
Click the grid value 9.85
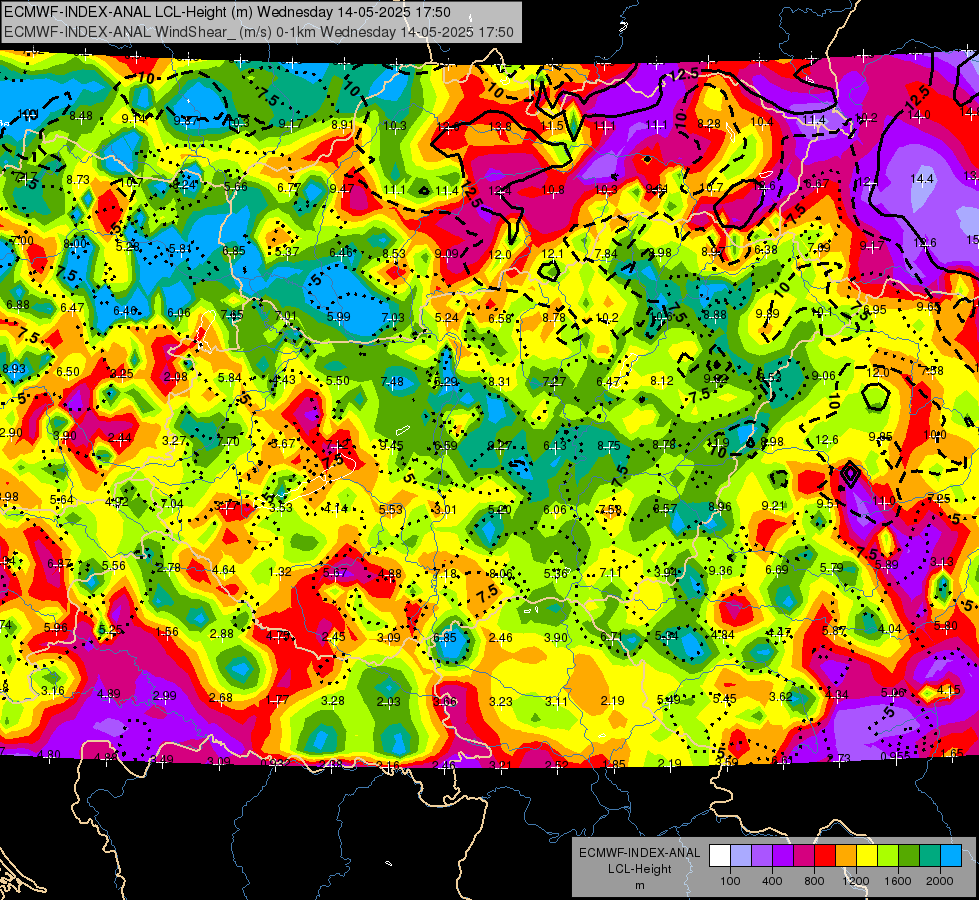click(880, 437)
